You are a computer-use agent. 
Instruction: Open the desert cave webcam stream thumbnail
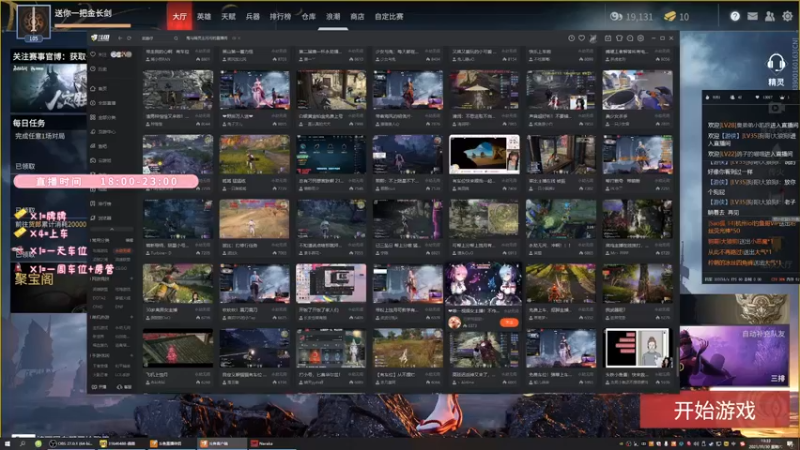484,155
